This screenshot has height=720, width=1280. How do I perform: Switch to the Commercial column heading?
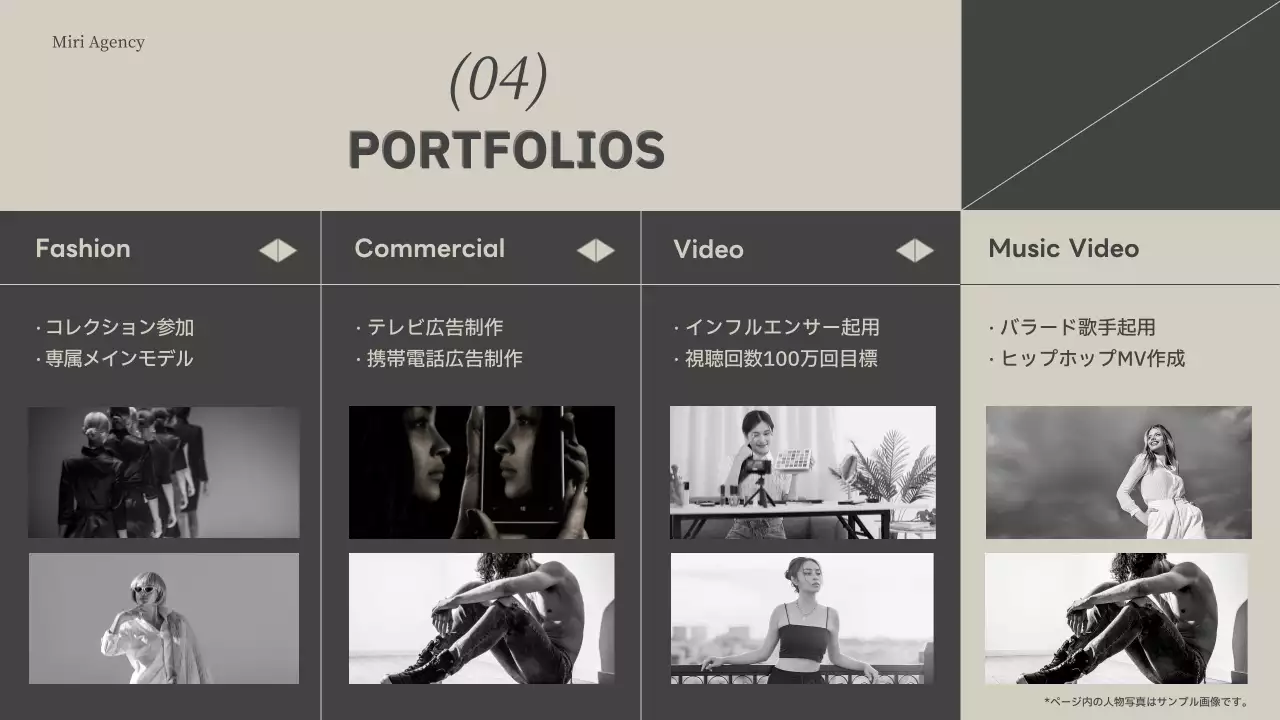click(x=429, y=249)
